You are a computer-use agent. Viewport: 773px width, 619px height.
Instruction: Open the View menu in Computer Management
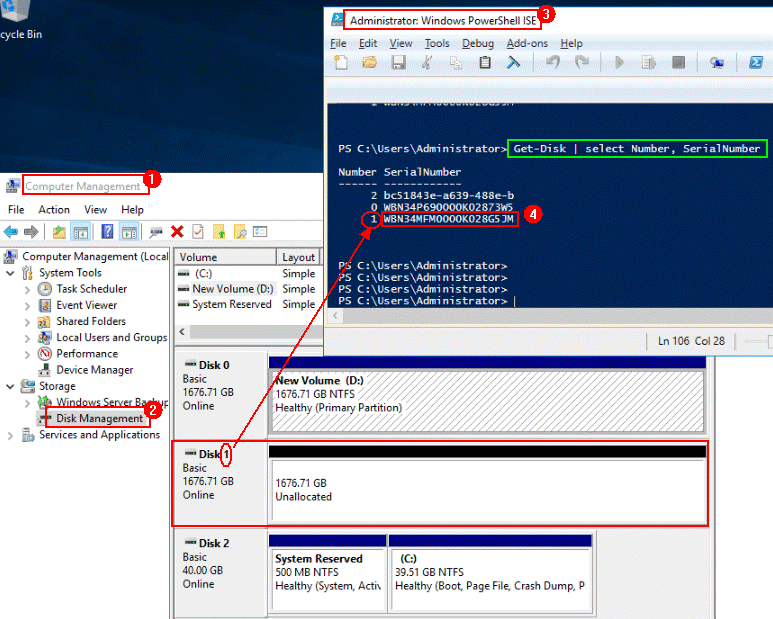click(95, 209)
